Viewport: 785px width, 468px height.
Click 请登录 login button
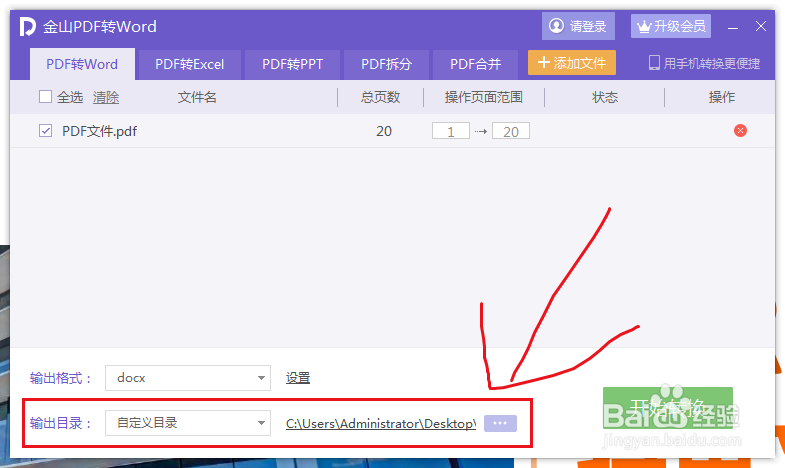[x=578, y=26]
